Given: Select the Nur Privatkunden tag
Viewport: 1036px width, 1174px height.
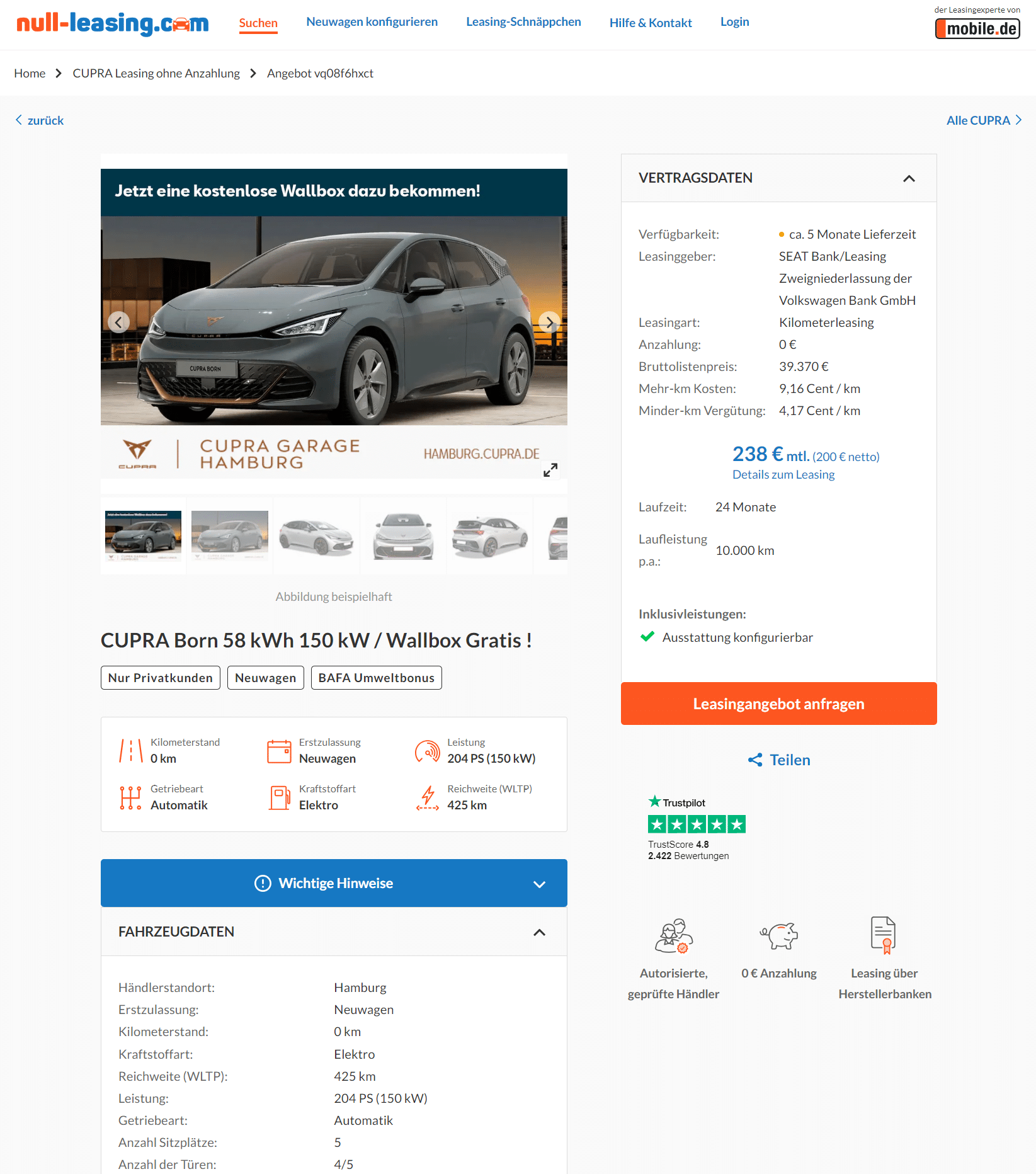Looking at the screenshot, I should tap(161, 678).
